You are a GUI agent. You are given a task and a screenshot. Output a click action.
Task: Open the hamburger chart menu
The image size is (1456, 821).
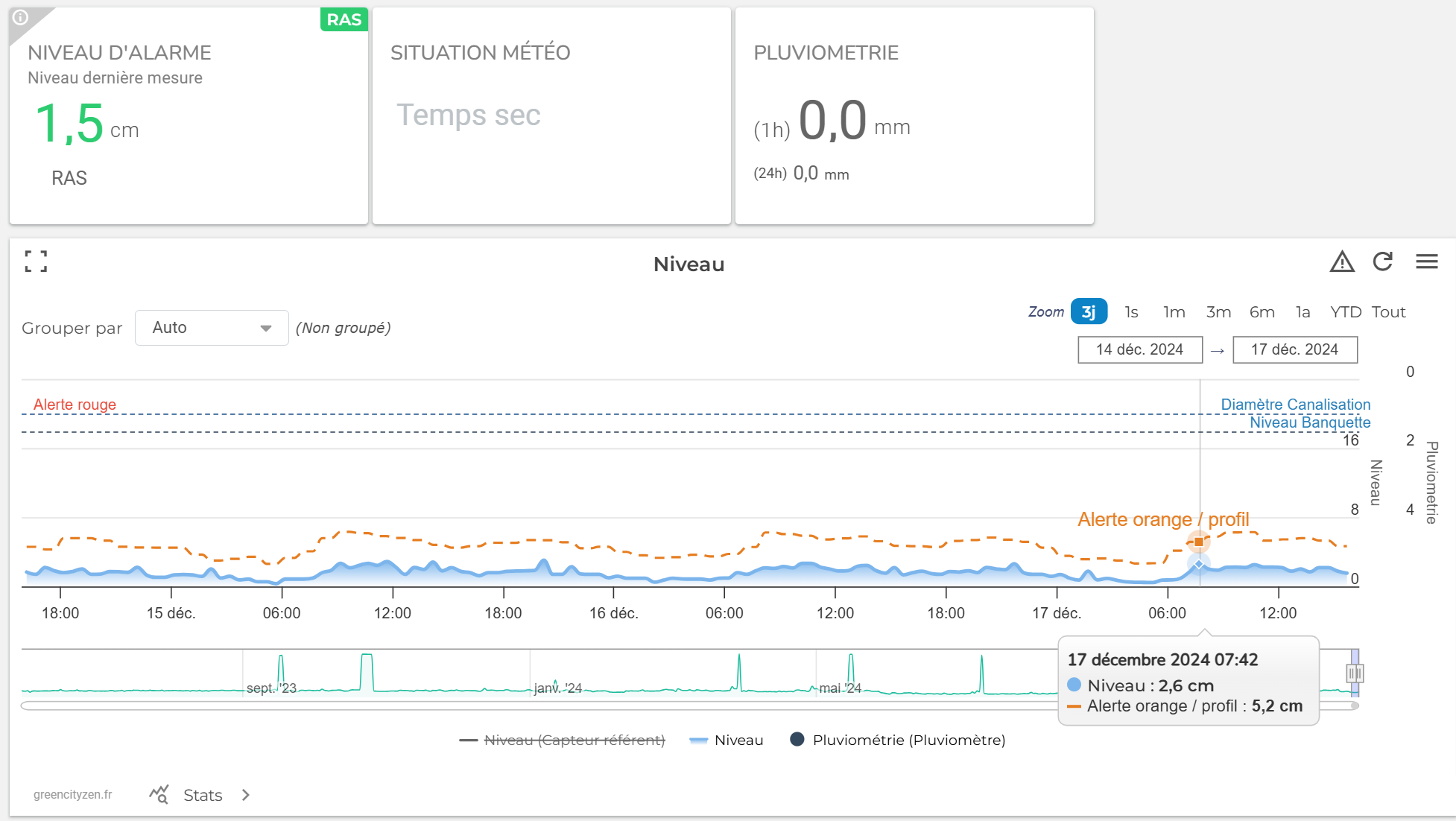click(1426, 261)
